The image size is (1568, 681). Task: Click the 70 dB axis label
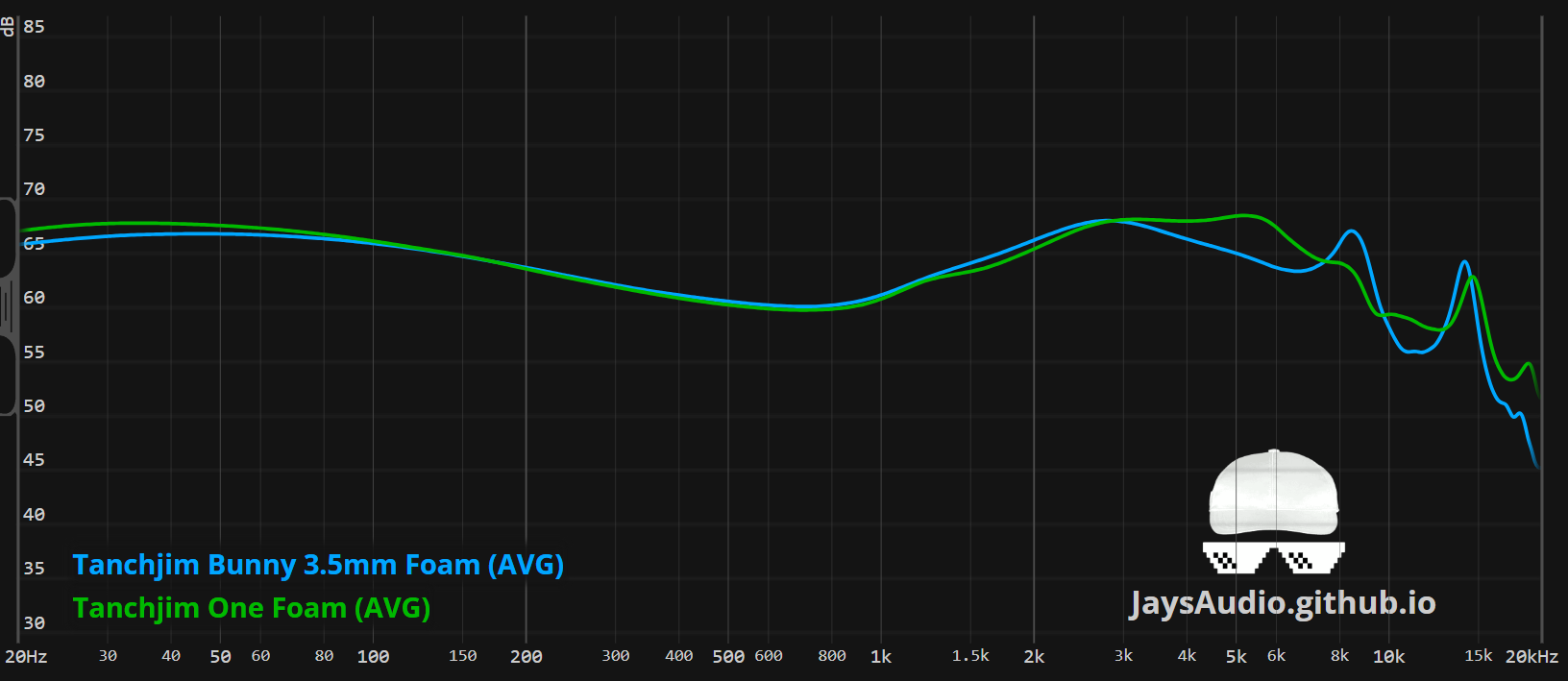coord(34,189)
